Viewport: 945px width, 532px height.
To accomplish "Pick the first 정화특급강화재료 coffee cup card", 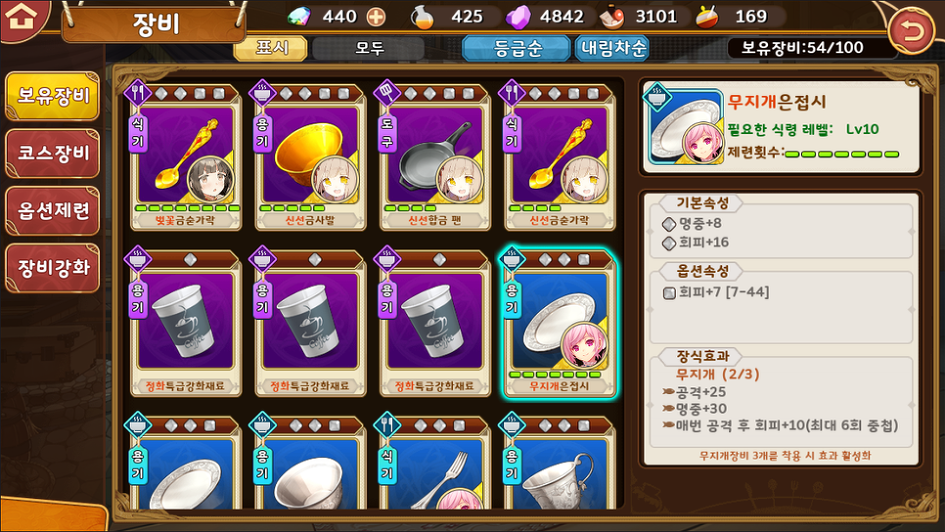I will coord(186,322).
